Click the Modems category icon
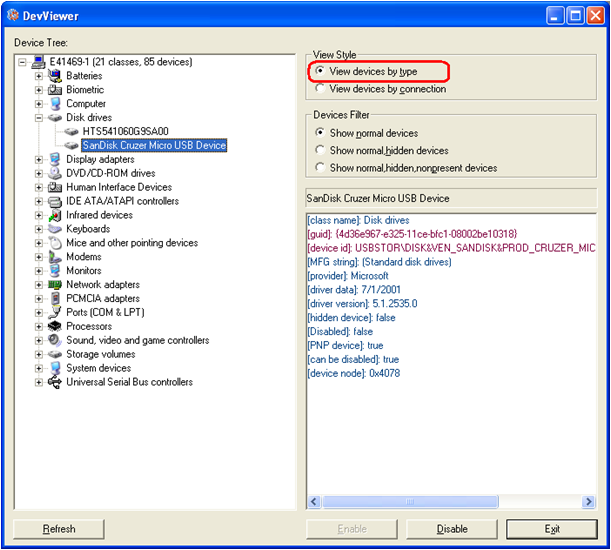The width and height of the screenshot is (611, 550). (55, 257)
